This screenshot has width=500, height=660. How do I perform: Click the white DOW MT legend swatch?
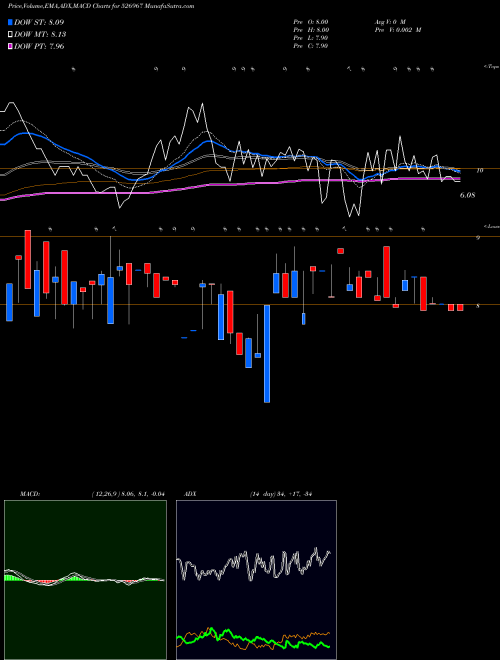coord(10,35)
